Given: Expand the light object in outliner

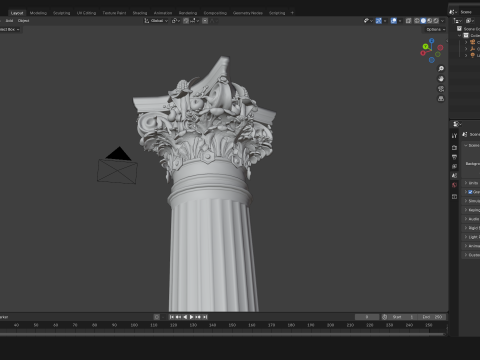Looking at the screenshot, I should click(466, 55).
